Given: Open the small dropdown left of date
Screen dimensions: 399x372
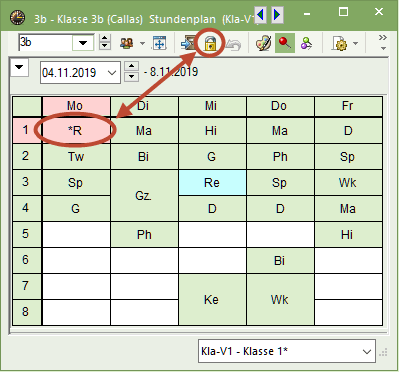Looking at the screenshot, I should click(x=19, y=67).
